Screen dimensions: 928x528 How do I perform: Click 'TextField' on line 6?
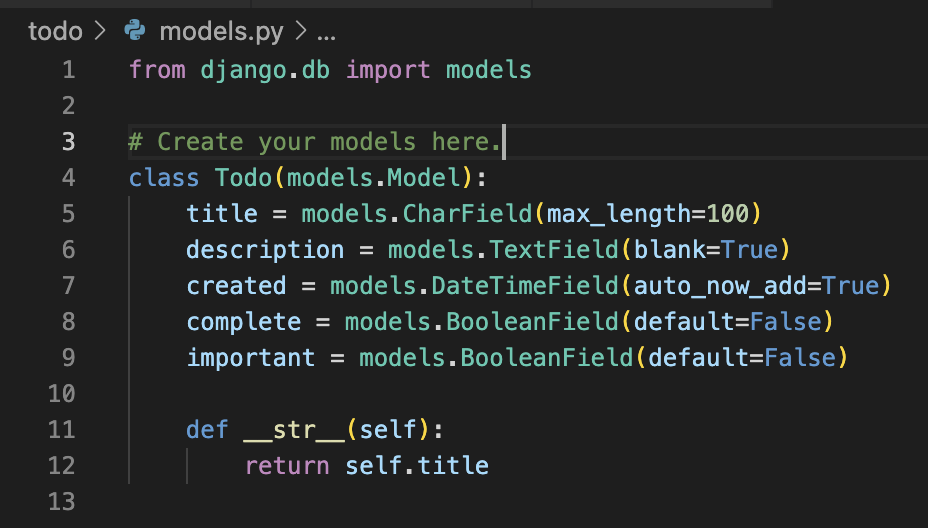554,250
